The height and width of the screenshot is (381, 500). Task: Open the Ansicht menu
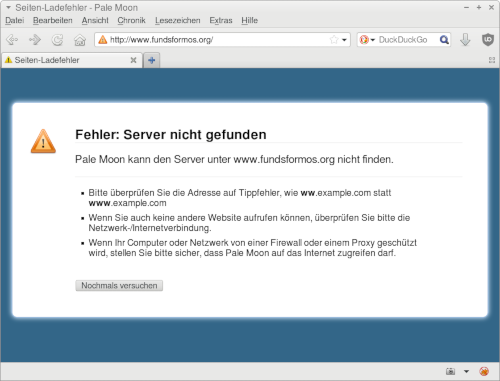(x=95, y=20)
